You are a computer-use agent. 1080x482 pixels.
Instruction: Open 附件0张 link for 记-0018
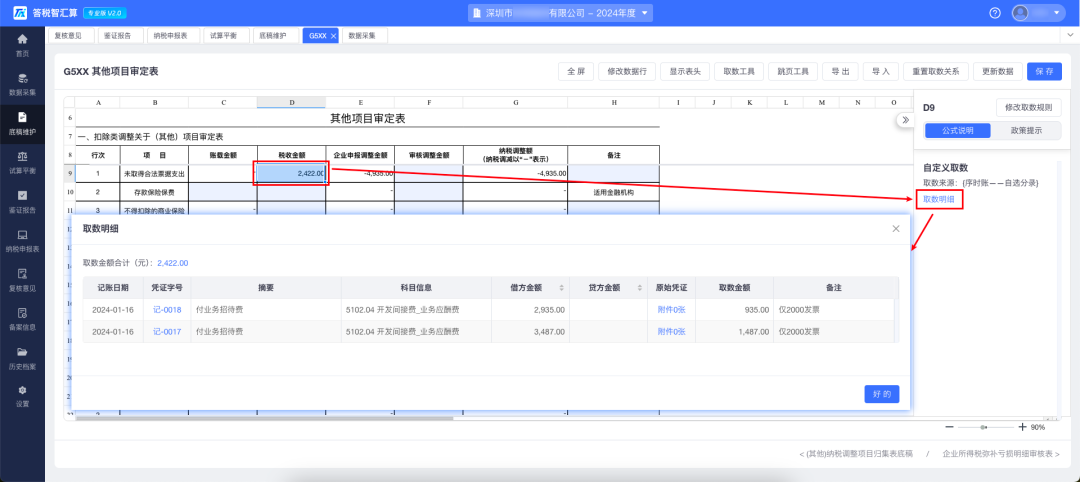tap(672, 310)
